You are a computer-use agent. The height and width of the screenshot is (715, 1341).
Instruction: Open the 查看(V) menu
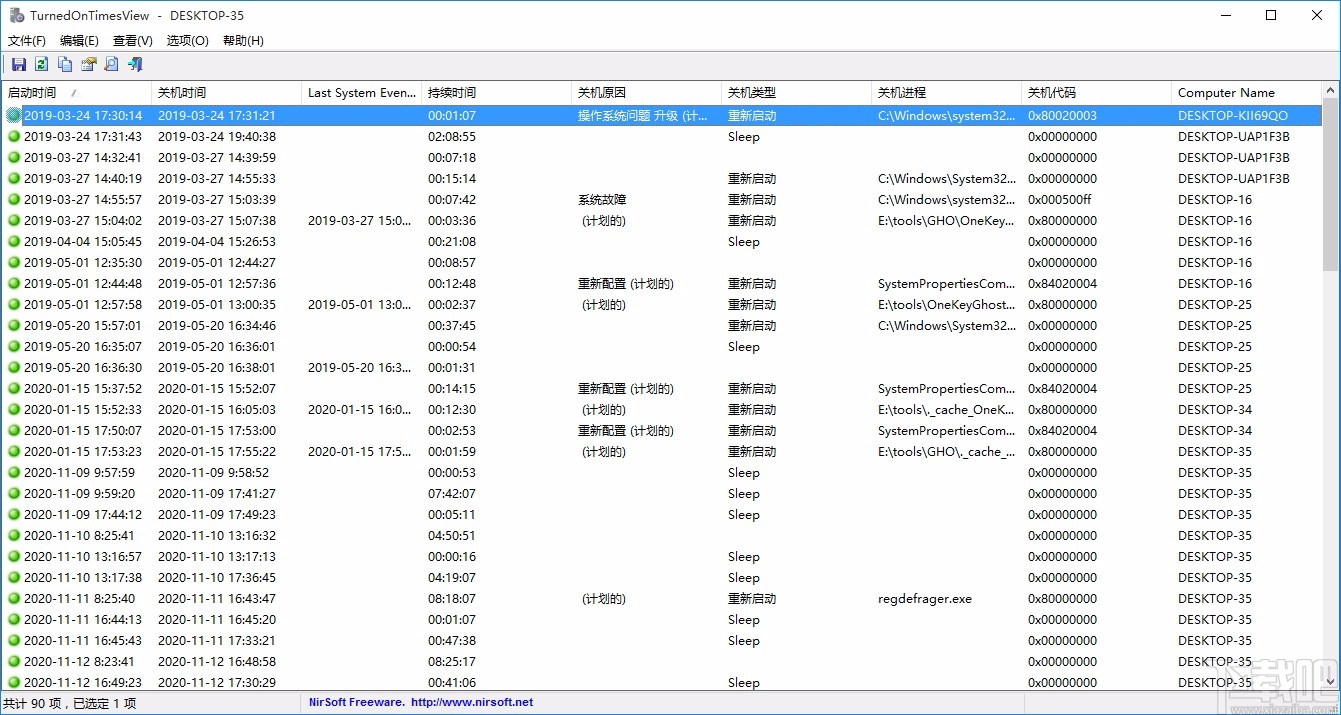(x=132, y=40)
